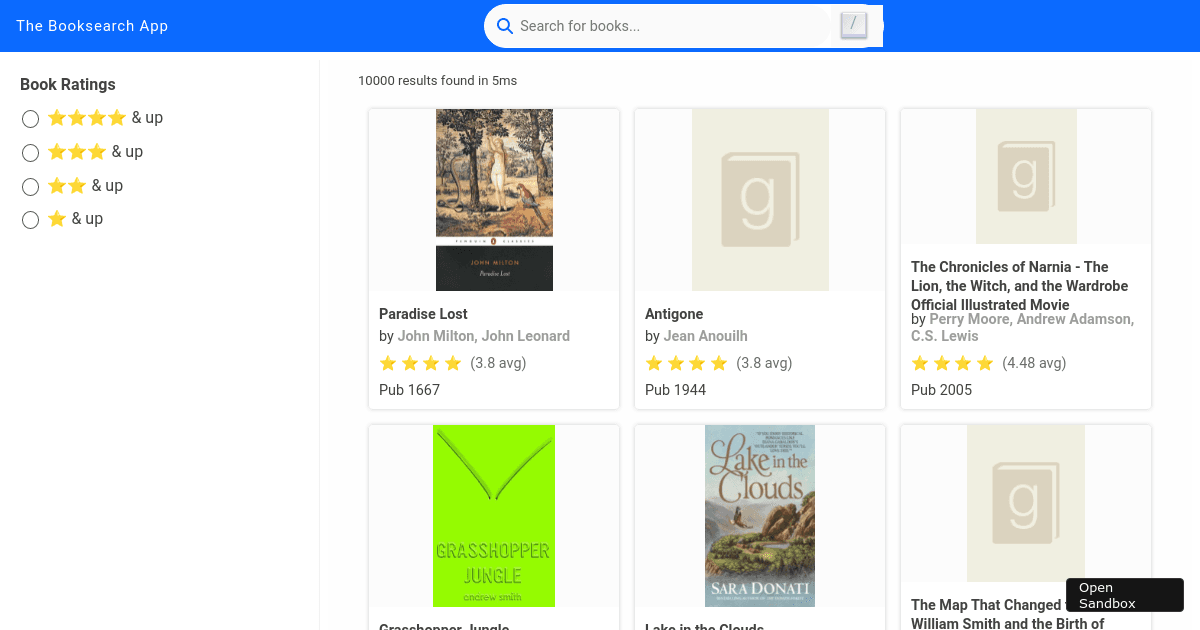The height and width of the screenshot is (630, 1200).
Task: Click the magnifying glass search icon
Action: coord(505,26)
